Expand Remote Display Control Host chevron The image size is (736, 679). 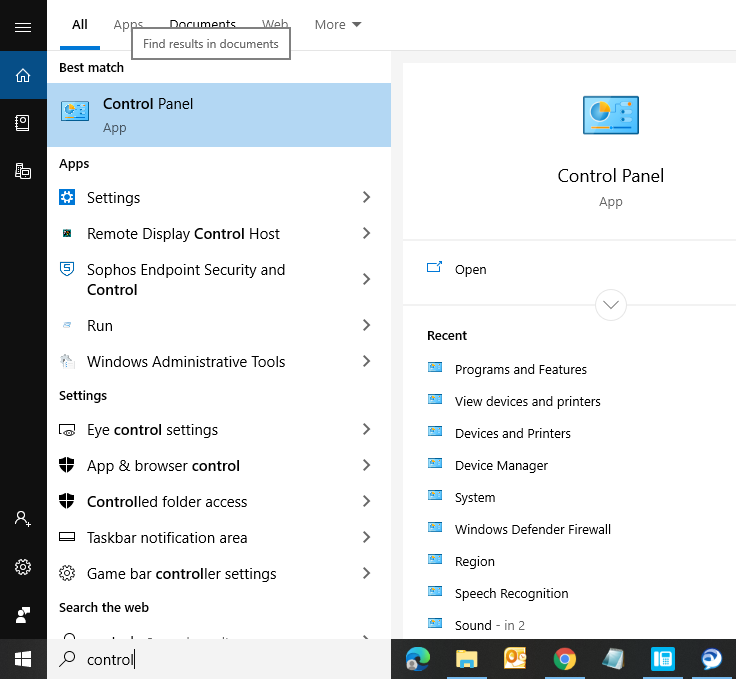367,233
